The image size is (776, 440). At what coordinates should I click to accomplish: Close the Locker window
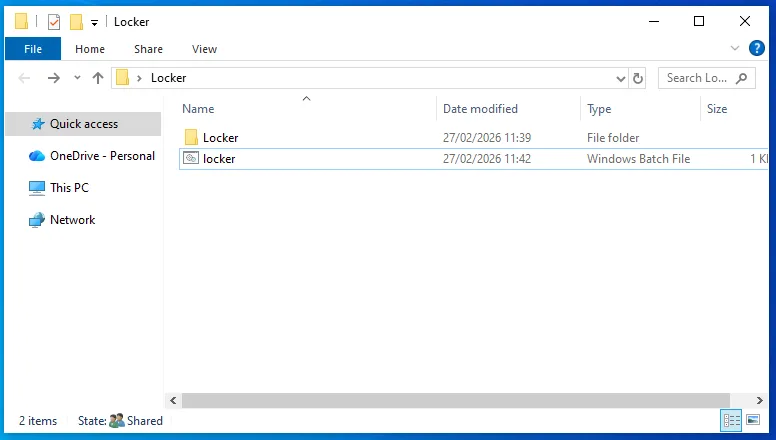[745, 21]
